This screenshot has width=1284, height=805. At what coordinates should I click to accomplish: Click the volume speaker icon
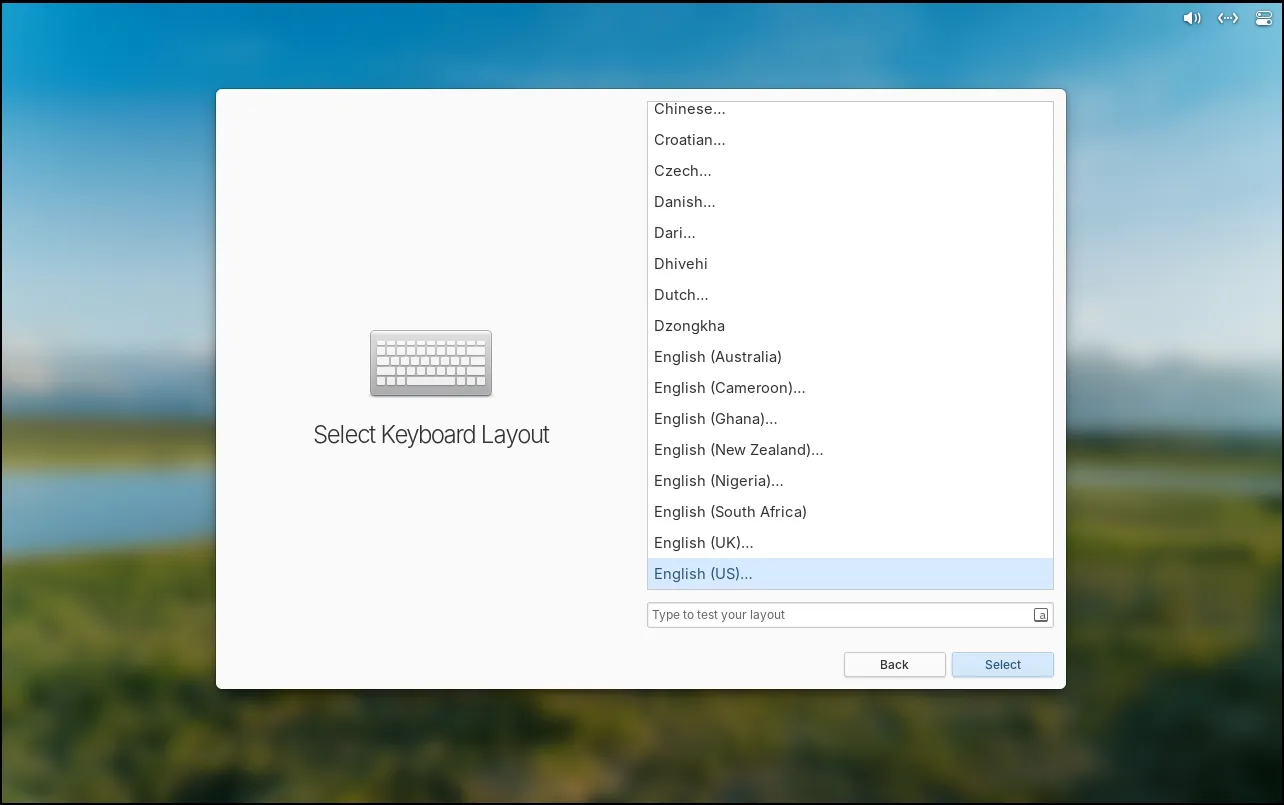1191,18
